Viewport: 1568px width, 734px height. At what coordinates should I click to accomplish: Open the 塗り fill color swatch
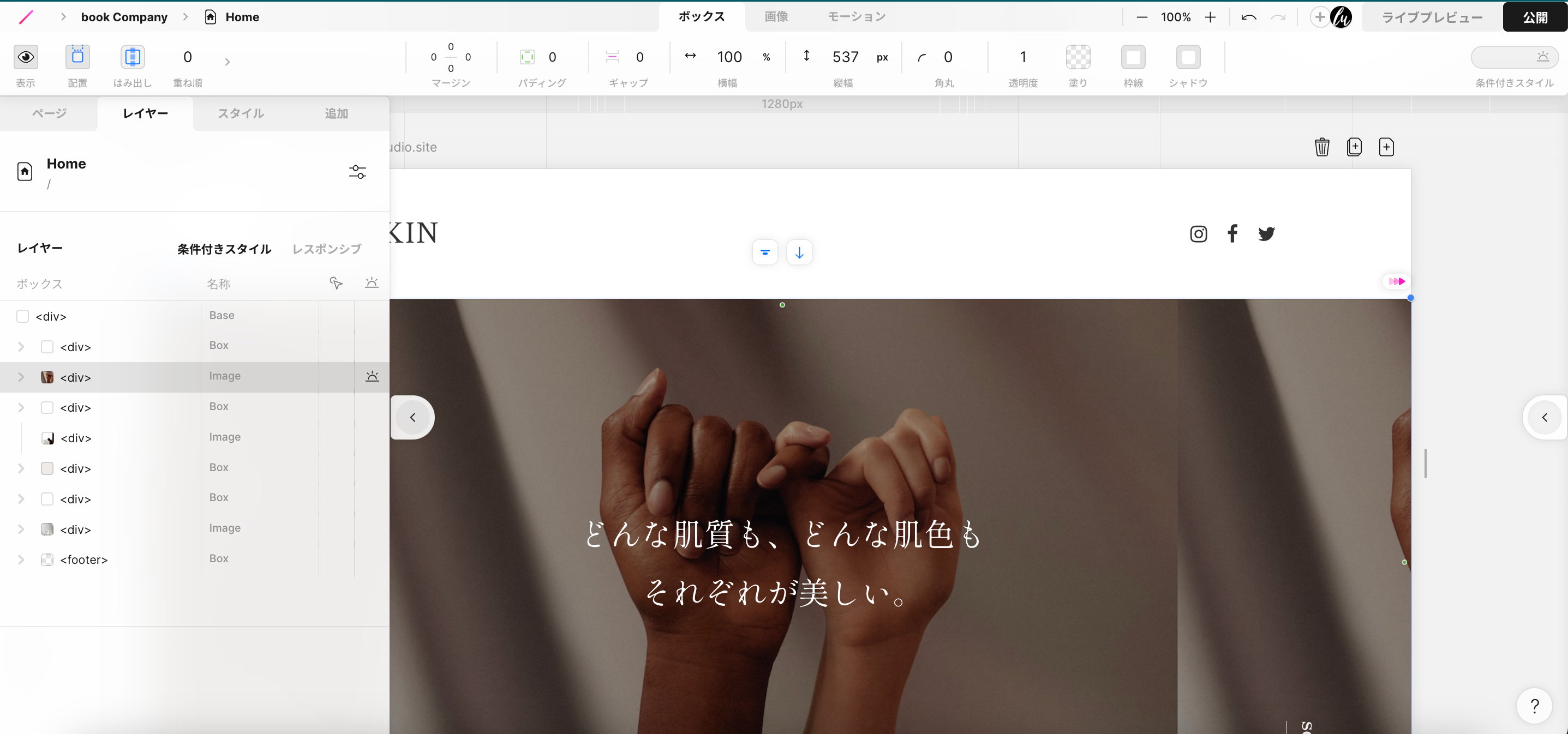[x=1078, y=57]
